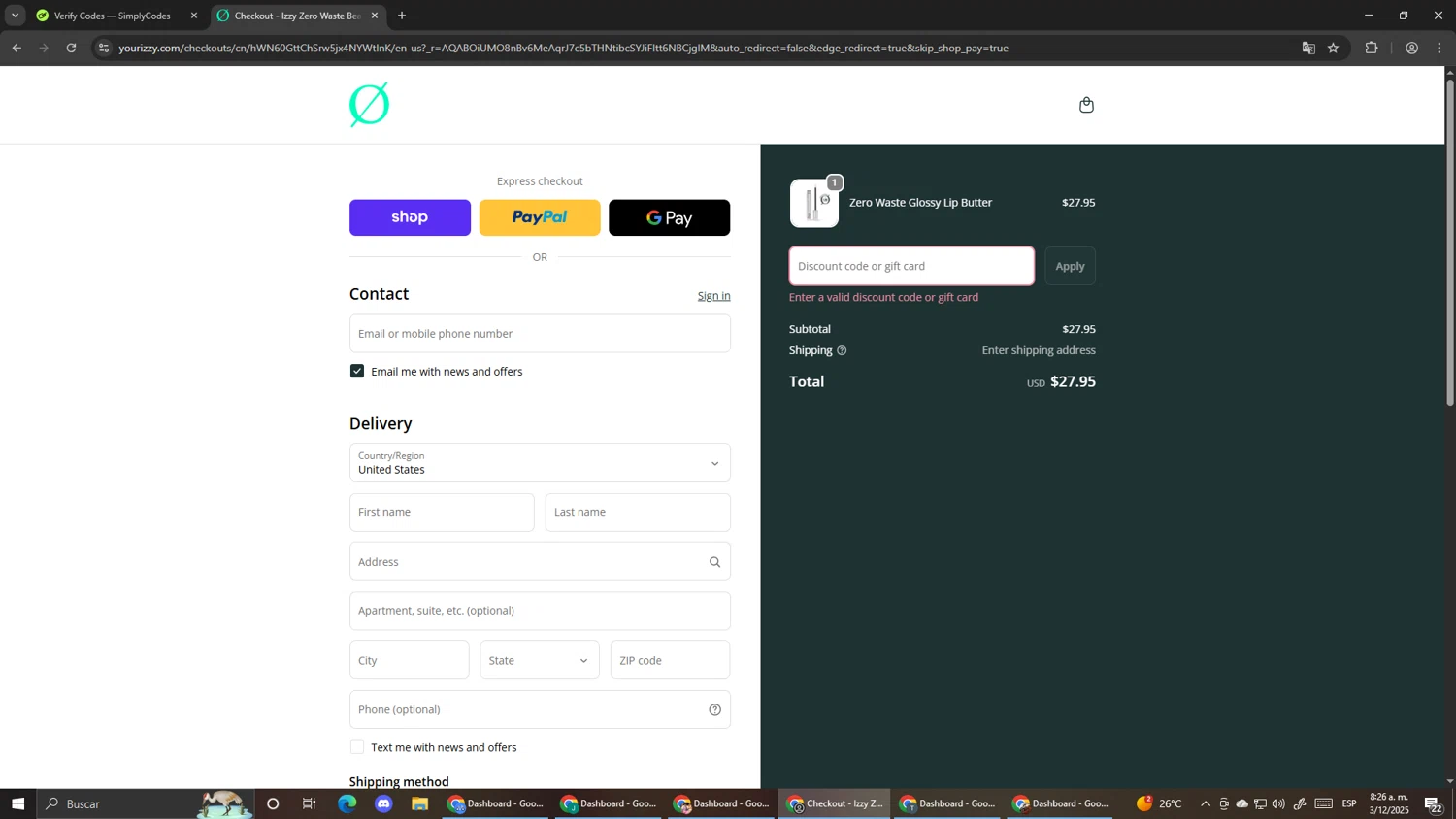Open the translate page icon in address bar
Image resolution: width=1456 pixels, height=819 pixels.
(1307, 48)
